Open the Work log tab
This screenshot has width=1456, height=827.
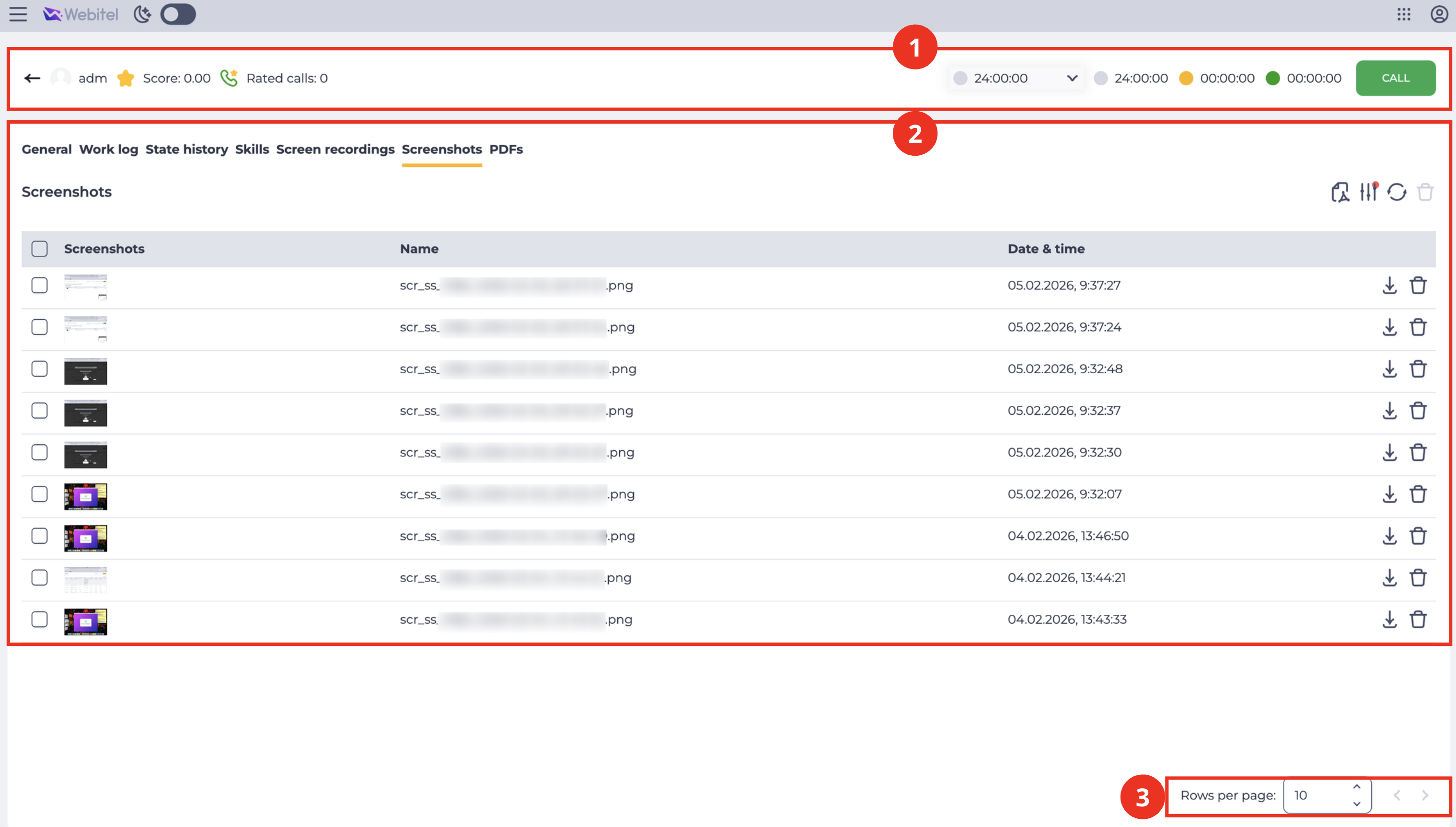[x=108, y=149]
